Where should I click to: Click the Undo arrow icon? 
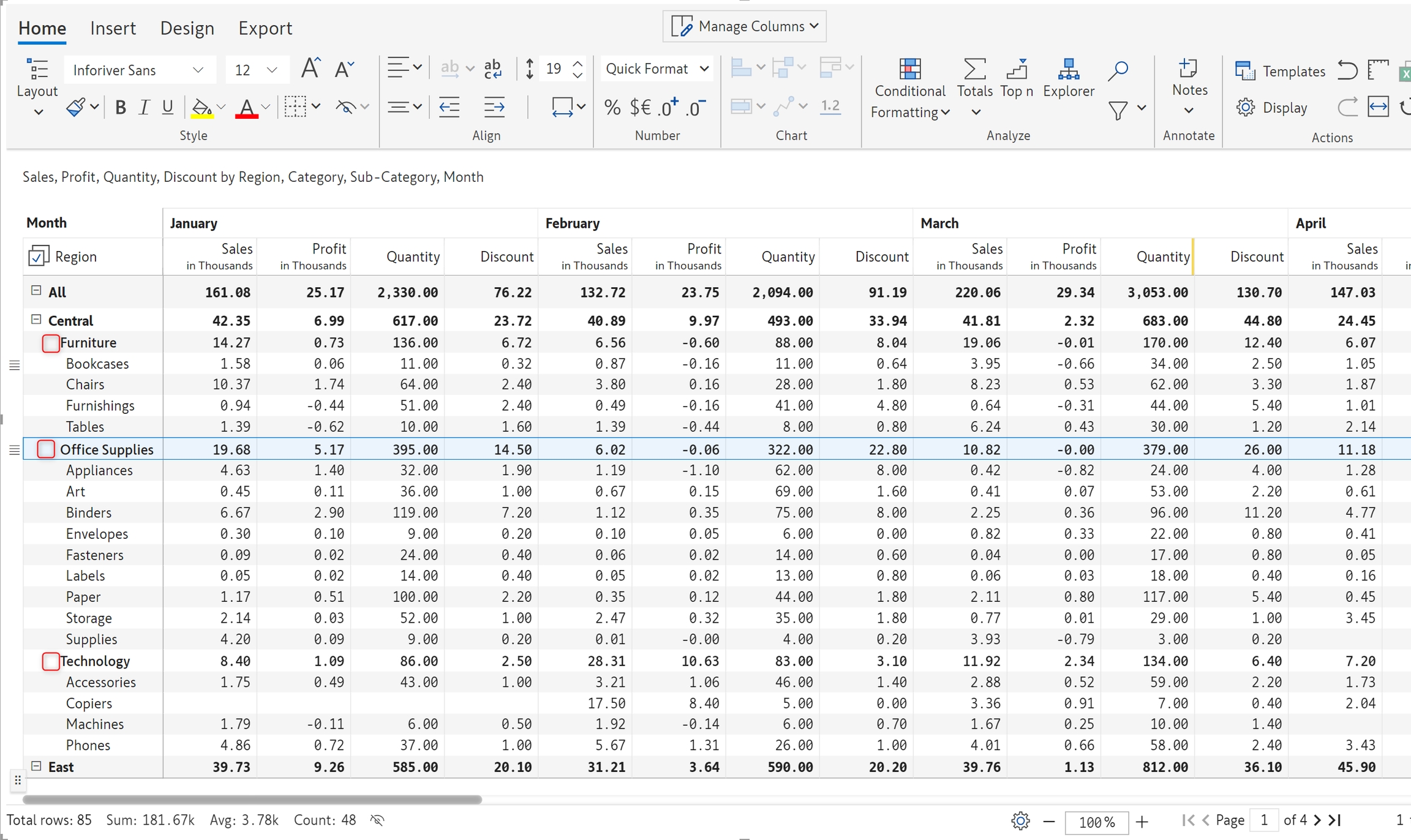coord(1347,70)
